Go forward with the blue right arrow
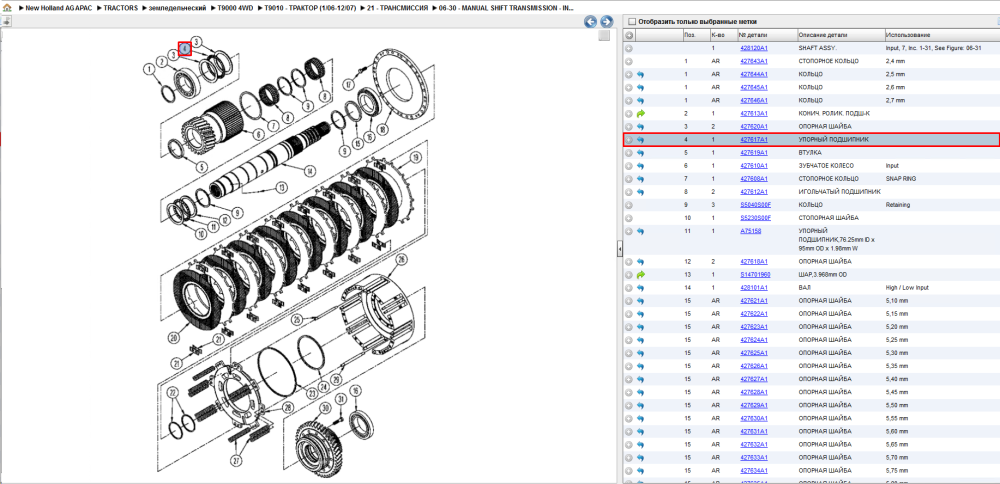Image resolution: width=1000 pixels, height=484 pixels. (607, 22)
